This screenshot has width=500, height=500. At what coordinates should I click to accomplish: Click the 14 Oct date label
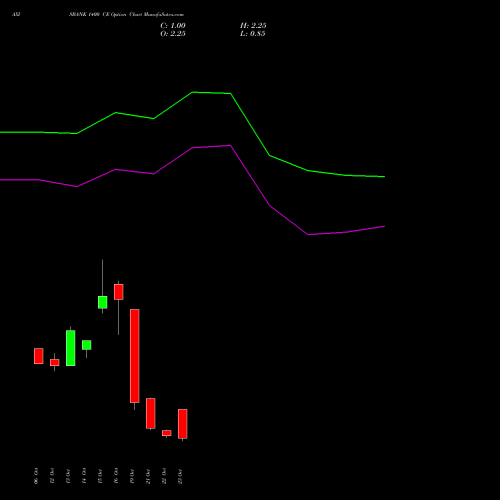coord(84,476)
